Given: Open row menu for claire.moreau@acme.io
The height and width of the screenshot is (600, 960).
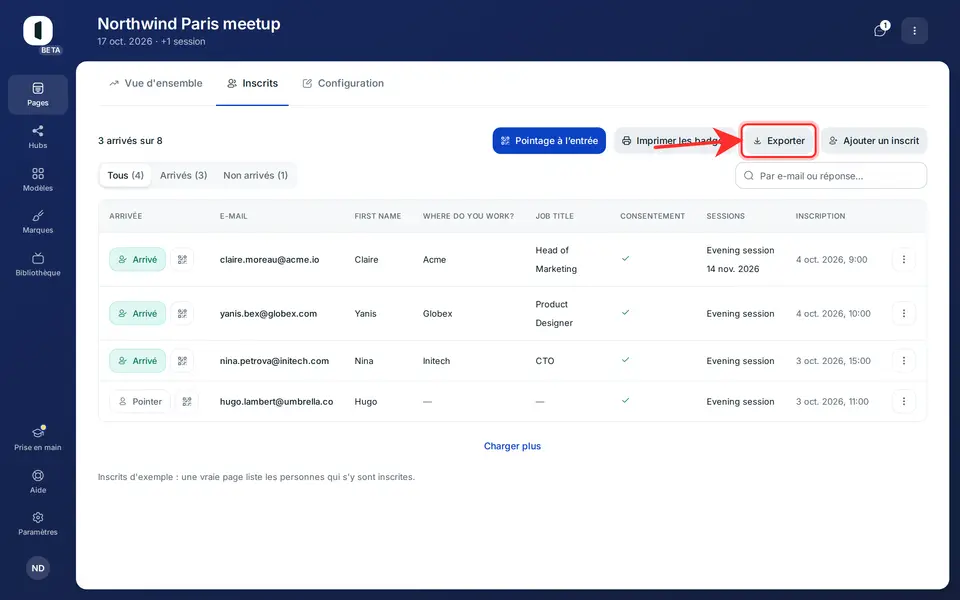Looking at the screenshot, I should [904, 260].
